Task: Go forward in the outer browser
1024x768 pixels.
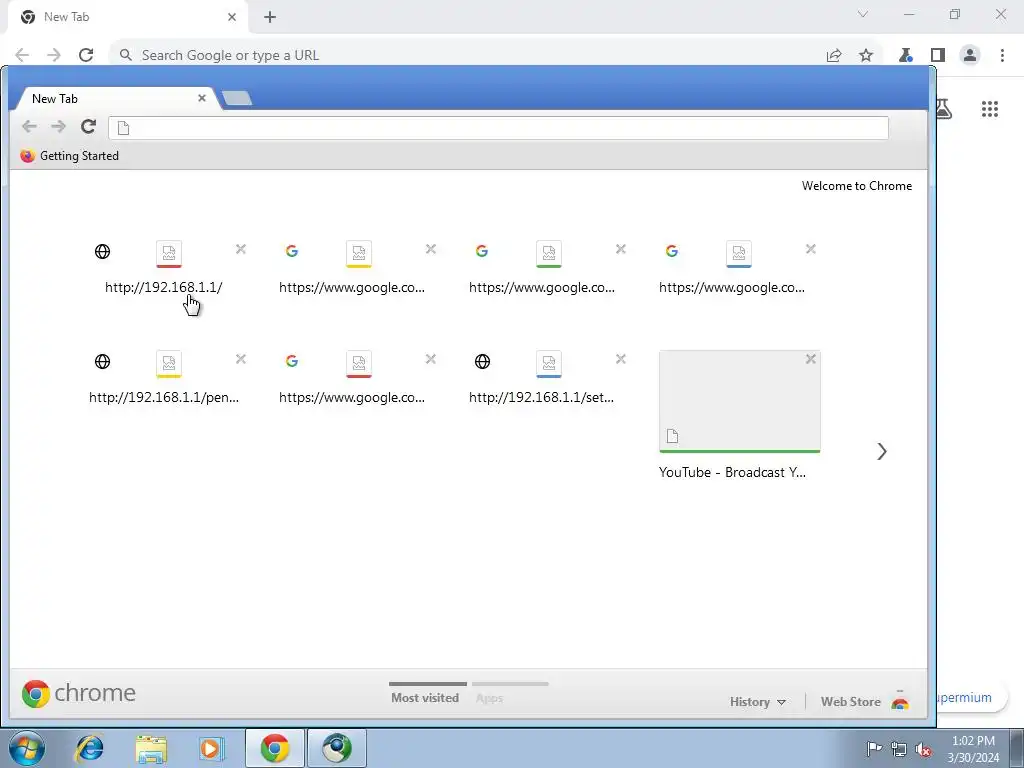Action: coord(54,55)
